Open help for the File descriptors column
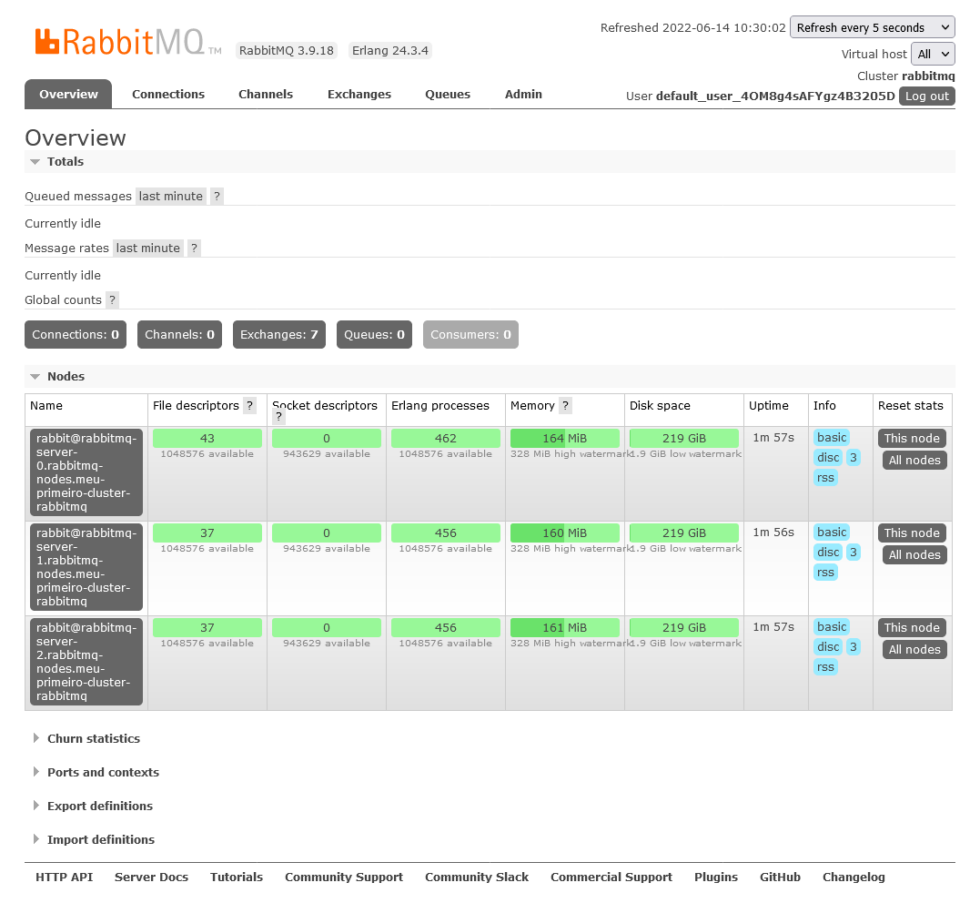 coord(249,406)
